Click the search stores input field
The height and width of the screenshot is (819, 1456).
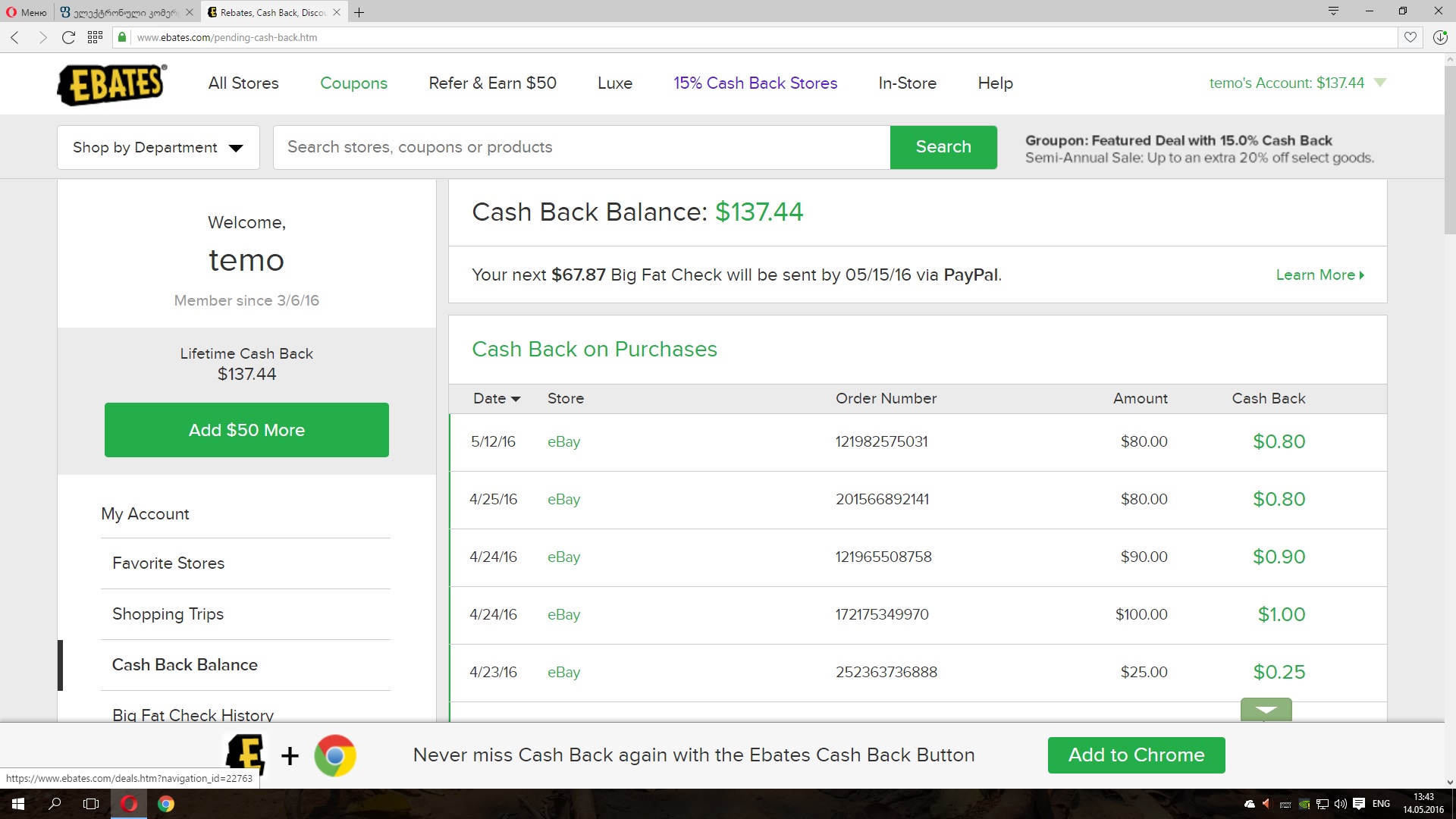coord(581,147)
